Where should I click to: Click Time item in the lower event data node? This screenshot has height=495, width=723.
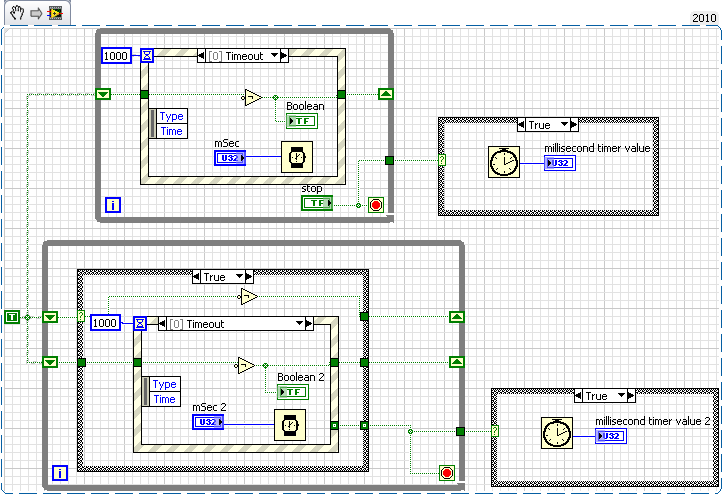164,399
